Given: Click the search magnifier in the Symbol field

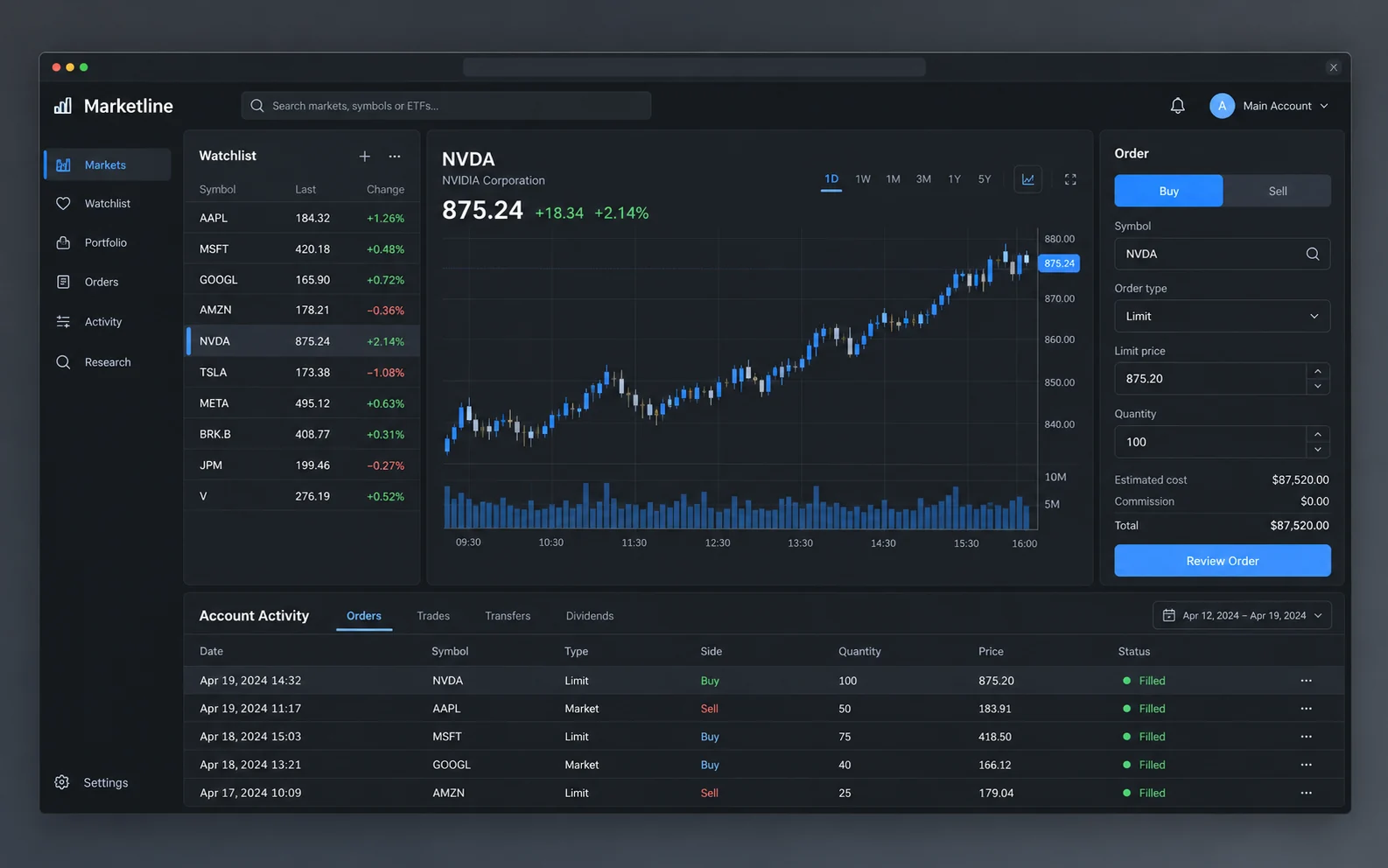Looking at the screenshot, I should tap(1312, 254).
